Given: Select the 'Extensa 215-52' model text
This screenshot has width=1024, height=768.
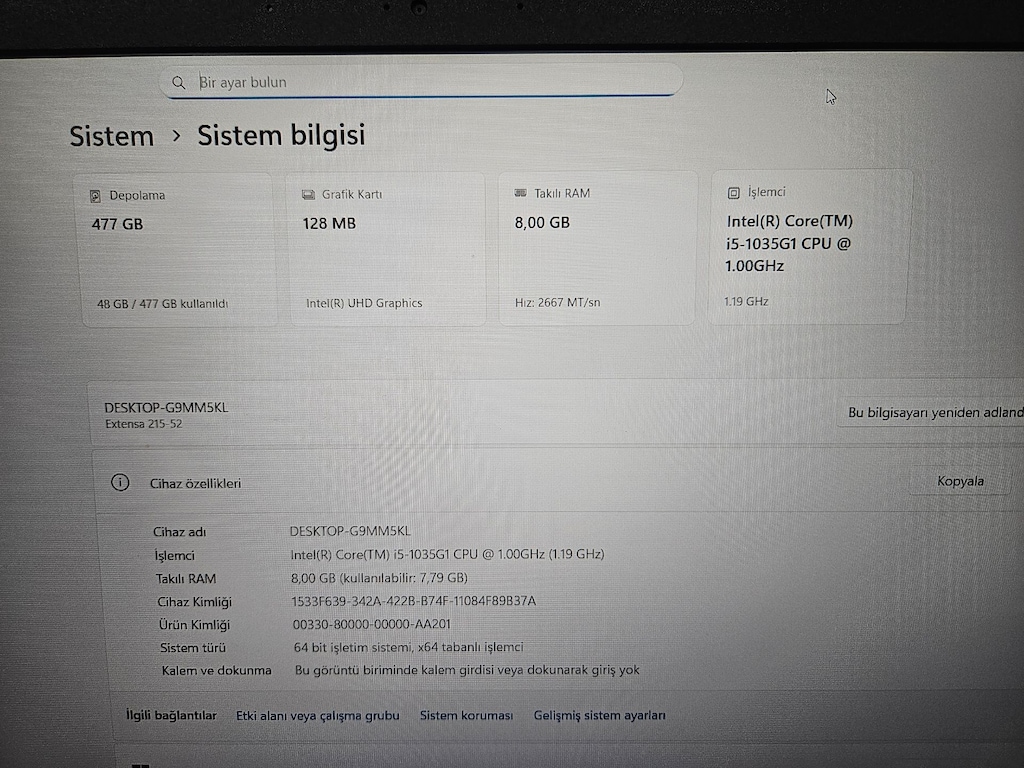Looking at the screenshot, I should pos(144,424).
